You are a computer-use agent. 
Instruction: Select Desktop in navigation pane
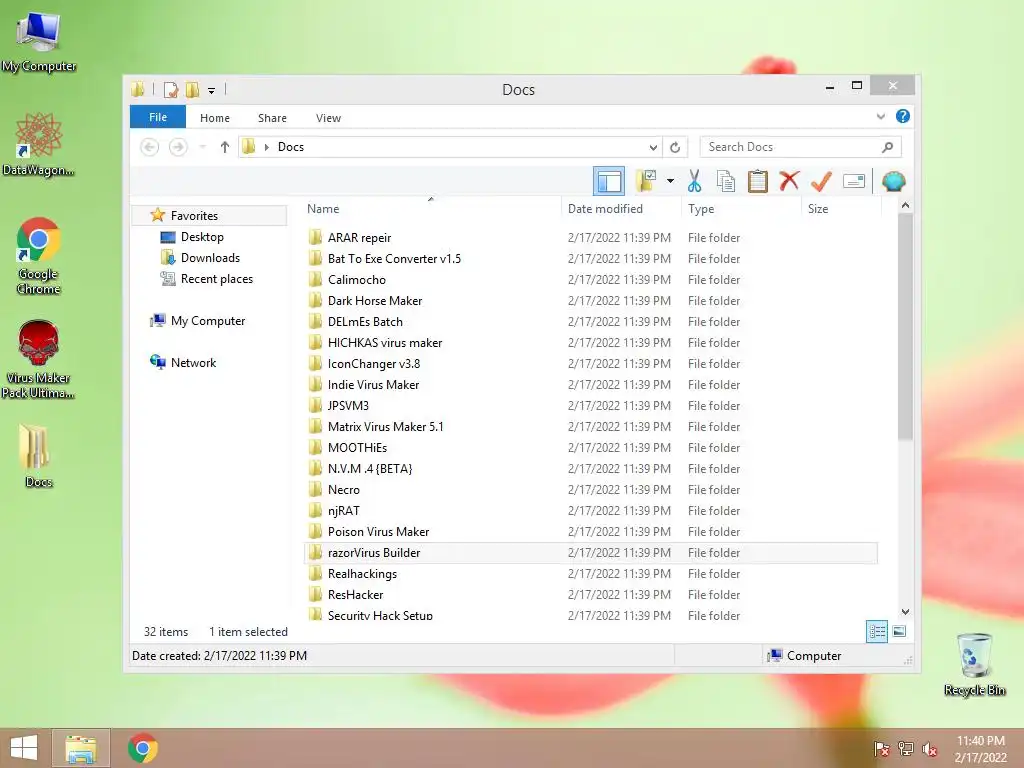tap(202, 237)
